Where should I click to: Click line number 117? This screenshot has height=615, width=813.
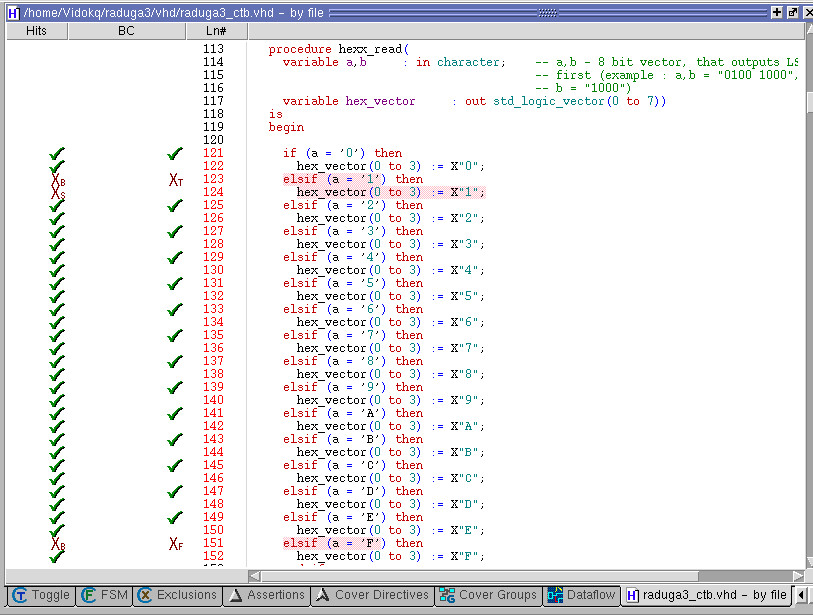pos(213,101)
